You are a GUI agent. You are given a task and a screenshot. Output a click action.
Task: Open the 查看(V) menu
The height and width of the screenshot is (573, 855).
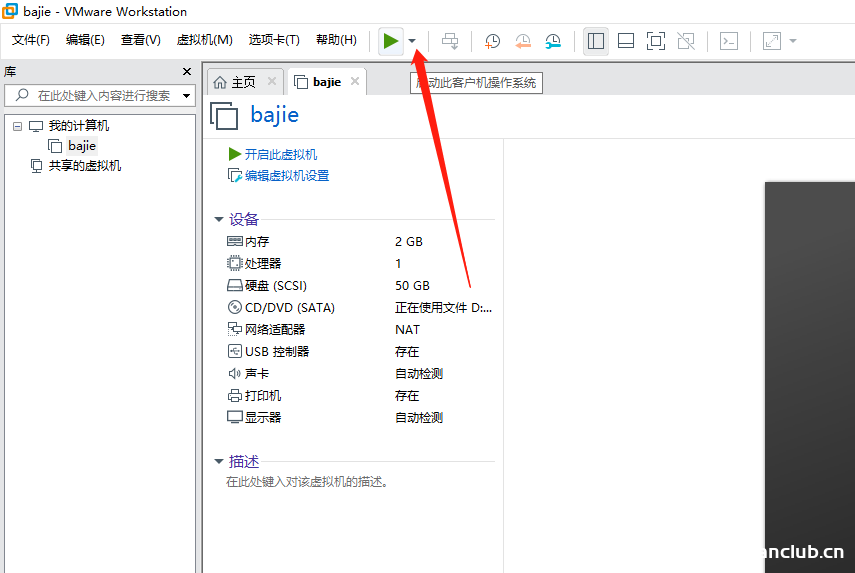pos(141,40)
